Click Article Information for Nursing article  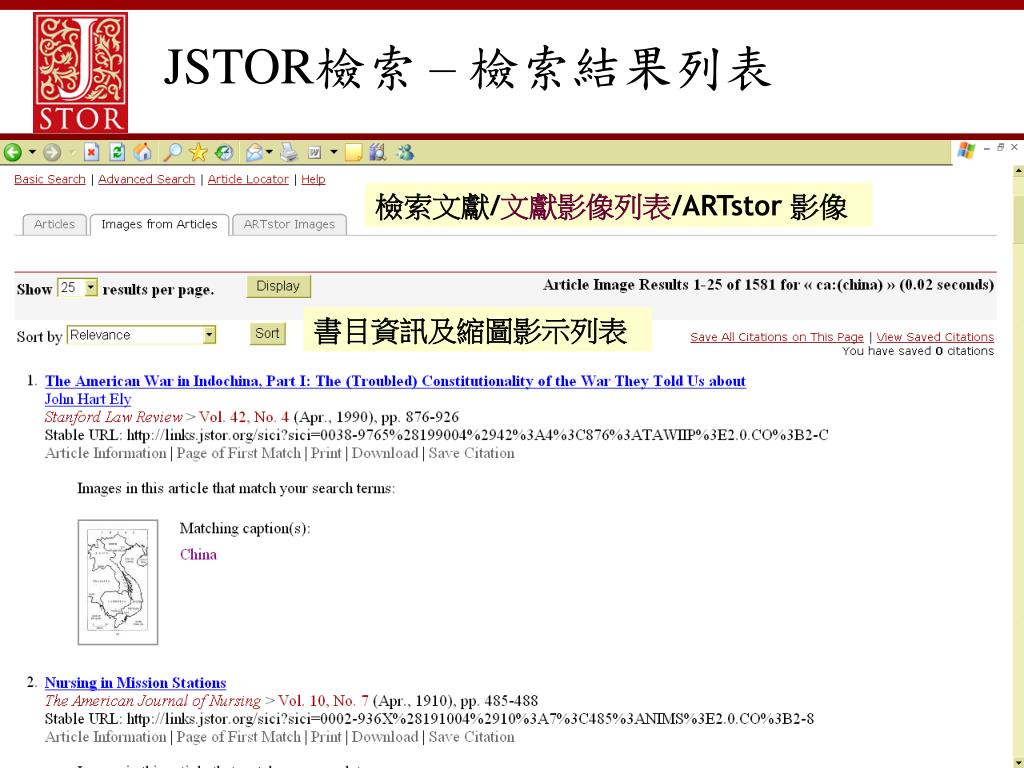coord(106,737)
